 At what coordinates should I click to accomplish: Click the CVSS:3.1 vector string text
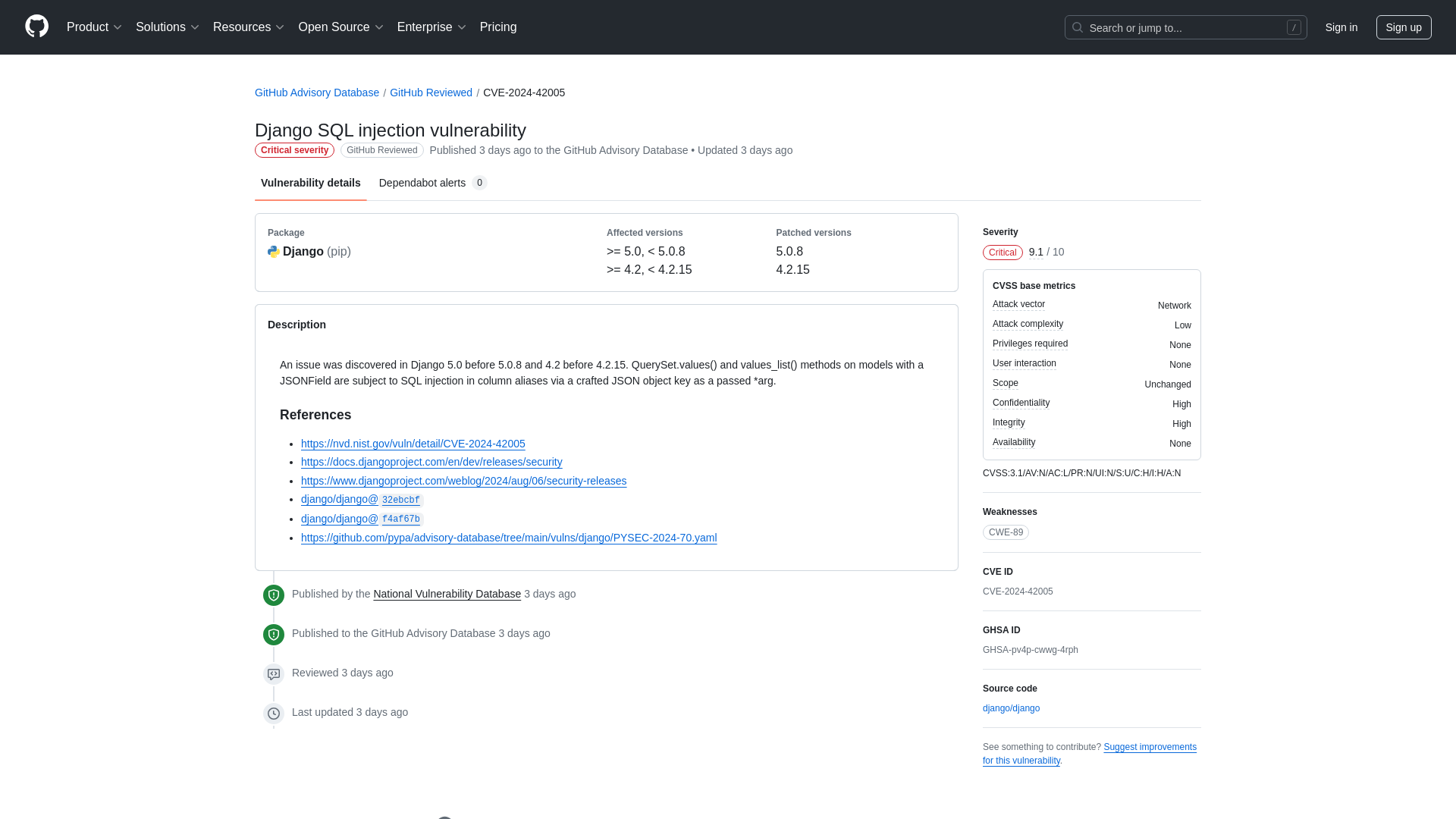(x=1081, y=473)
